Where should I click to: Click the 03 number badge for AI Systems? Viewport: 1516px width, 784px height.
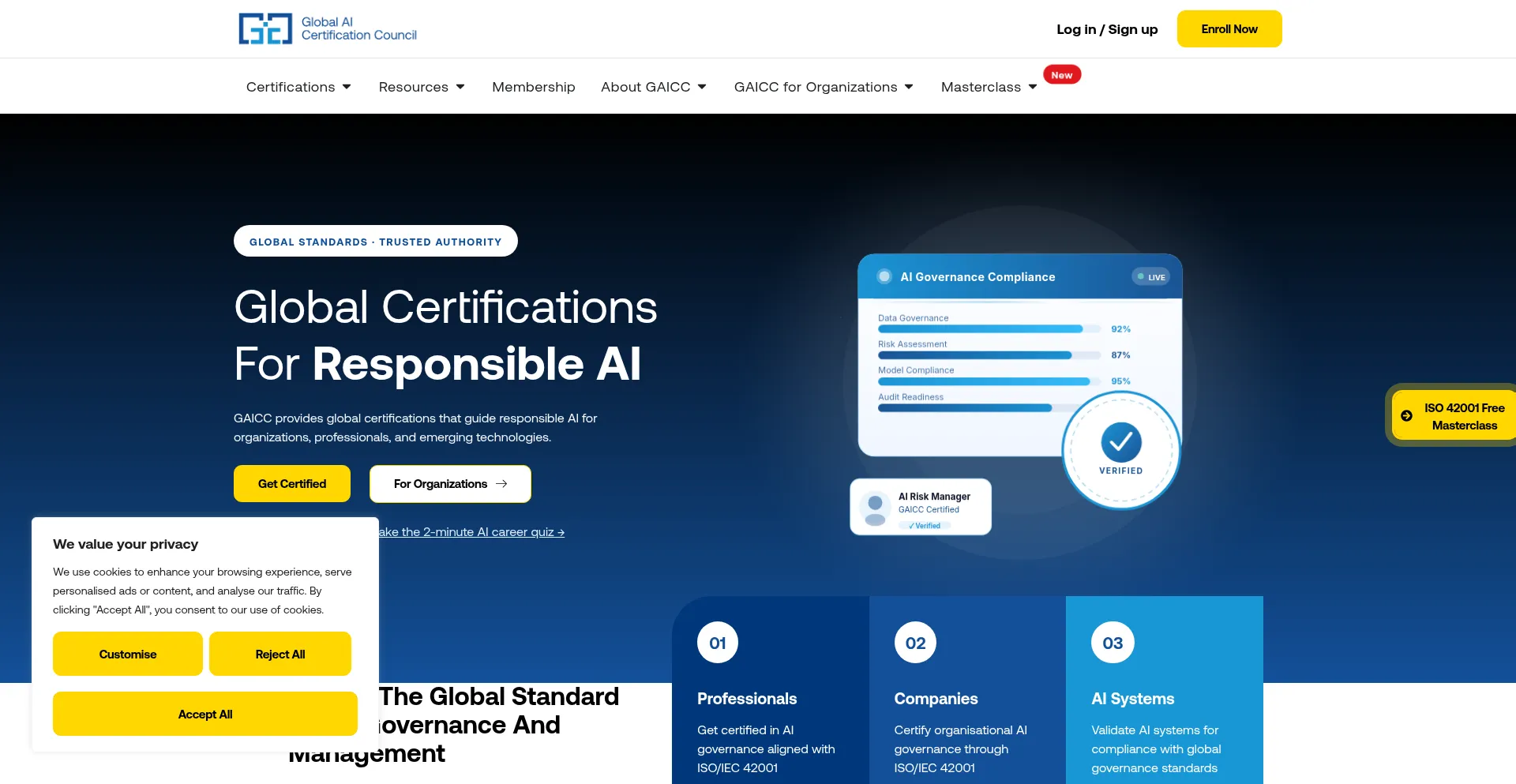(x=1113, y=643)
